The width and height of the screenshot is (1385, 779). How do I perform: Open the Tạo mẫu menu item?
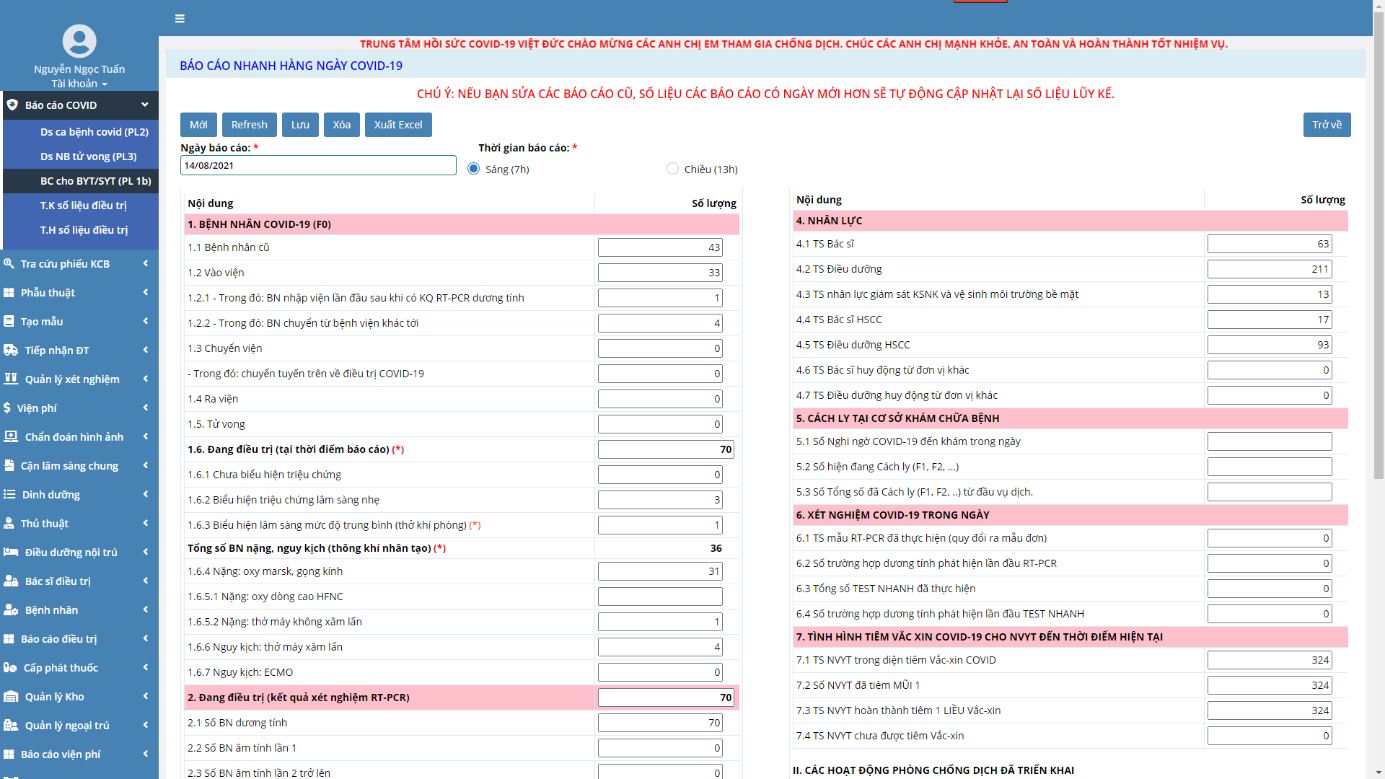(79, 322)
